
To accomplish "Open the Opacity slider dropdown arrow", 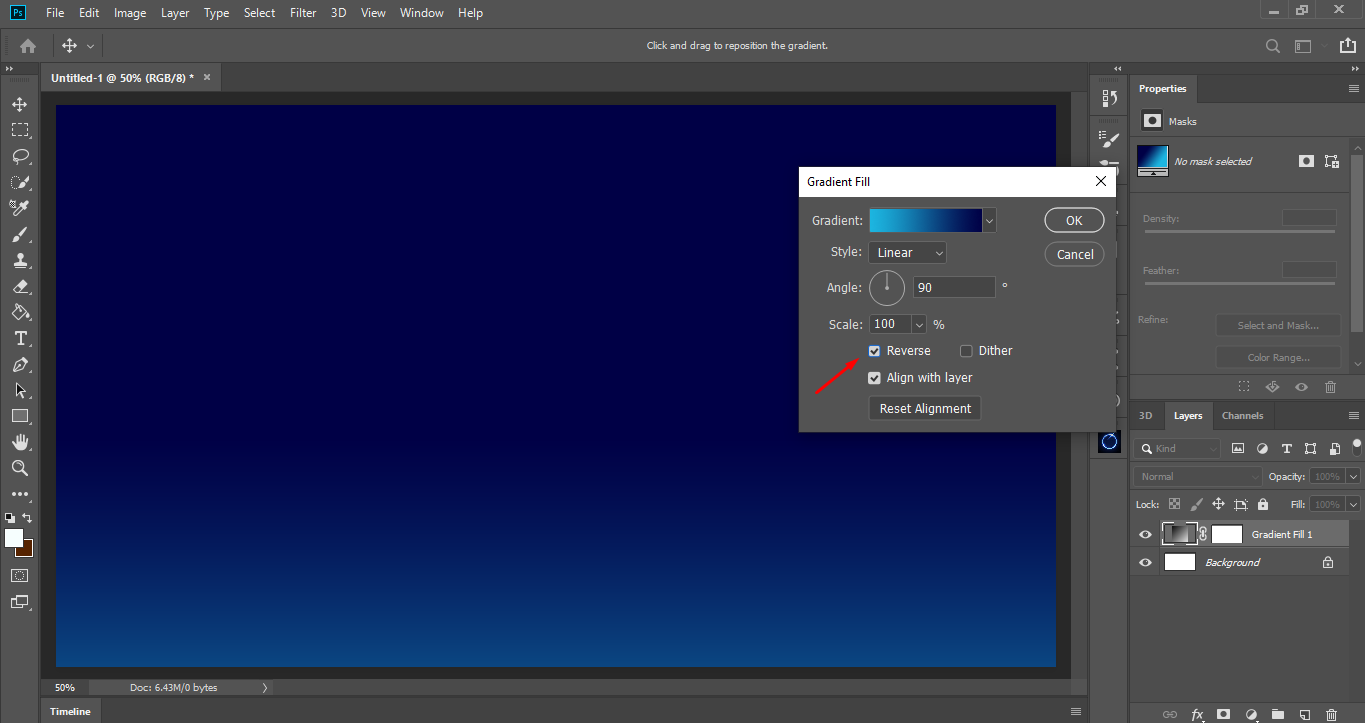I will tap(1353, 477).
